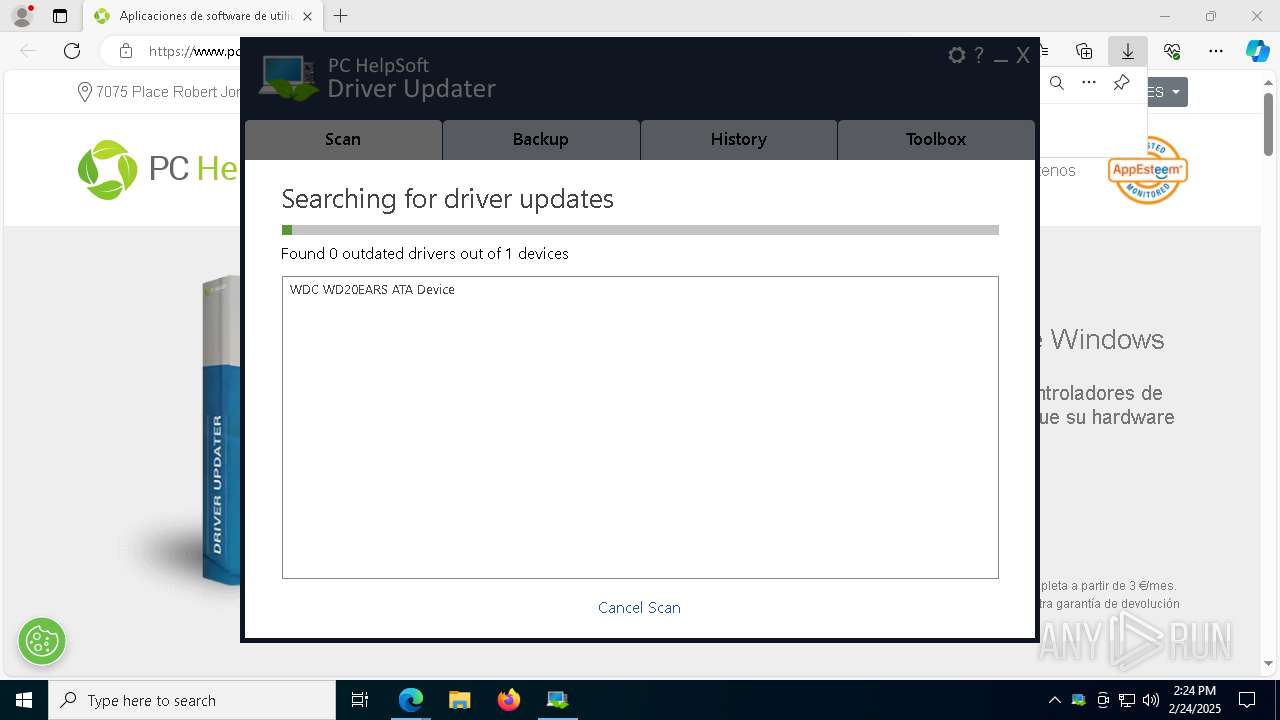Image resolution: width=1280 pixels, height=720 pixels.
Task: Open Firefox from taskbar
Action: click(x=509, y=700)
